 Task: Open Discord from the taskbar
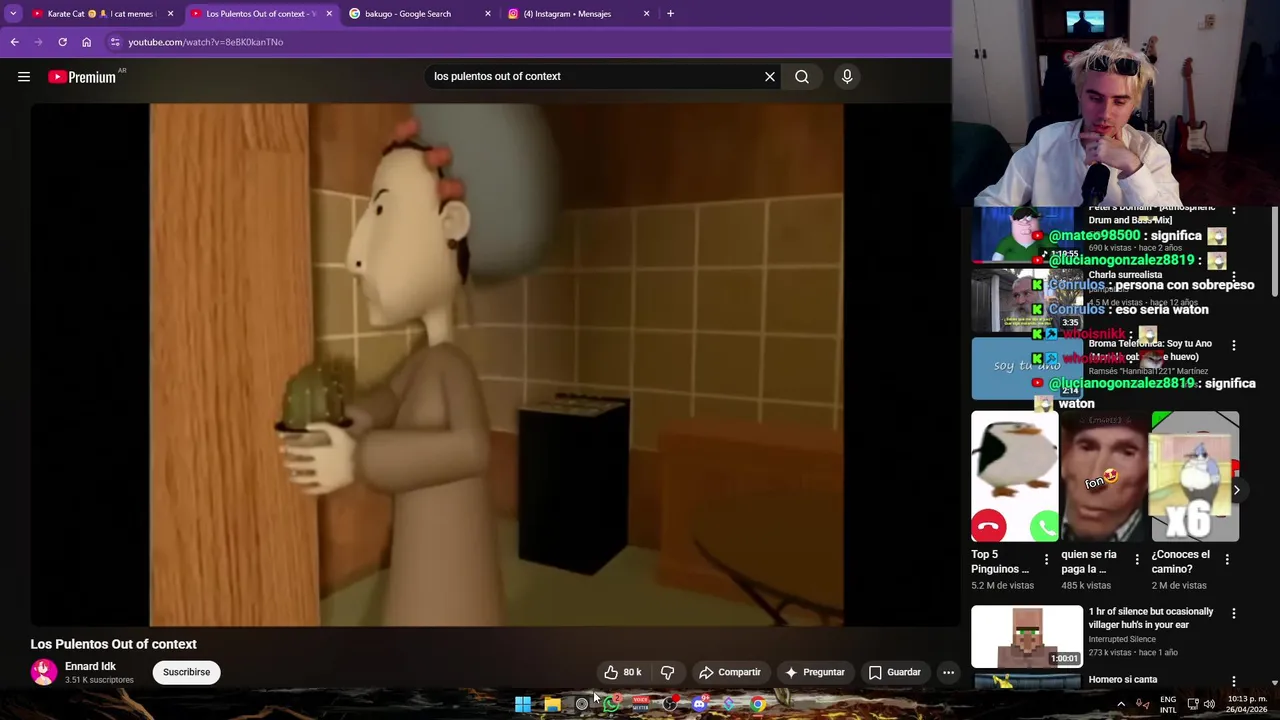click(699, 704)
